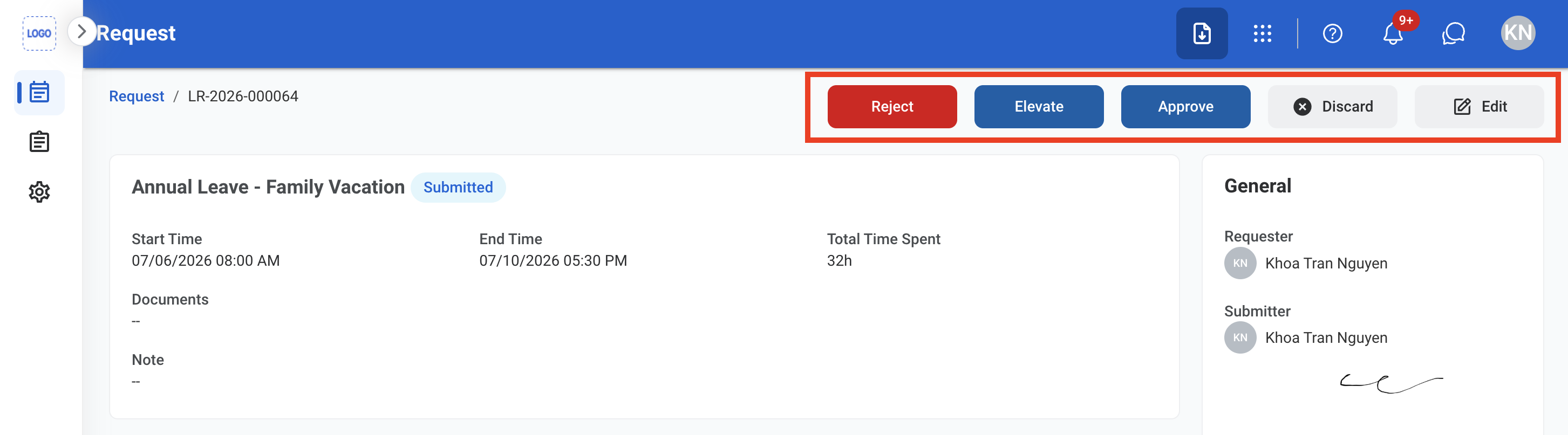This screenshot has height=435, width=1568.
Task: Open the clipboard list sidebar icon
Action: [x=39, y=142]
